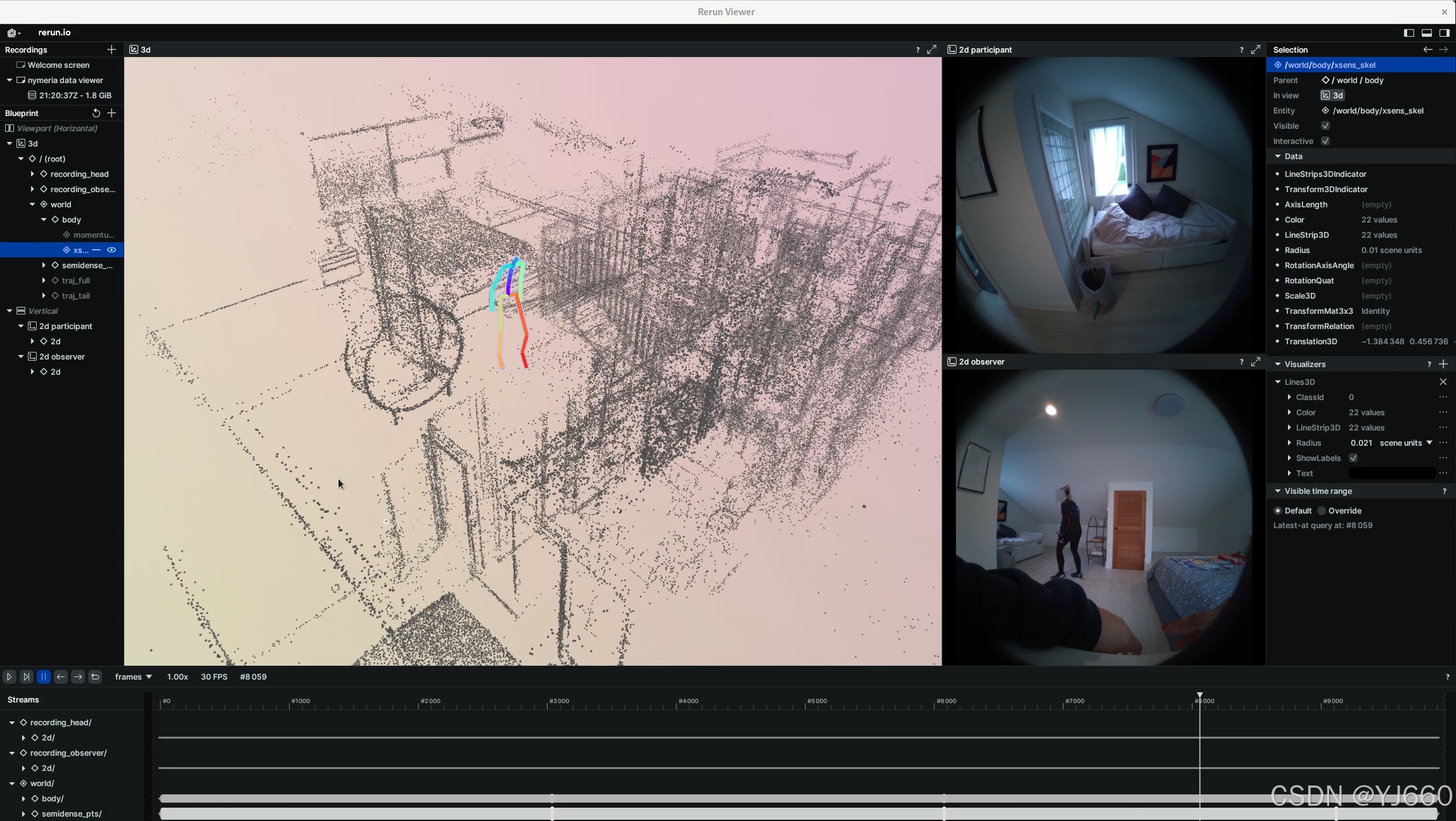Add a new recording with plus icon
The width and height of the screenshot is (1456, 821).
click(112, 49)
